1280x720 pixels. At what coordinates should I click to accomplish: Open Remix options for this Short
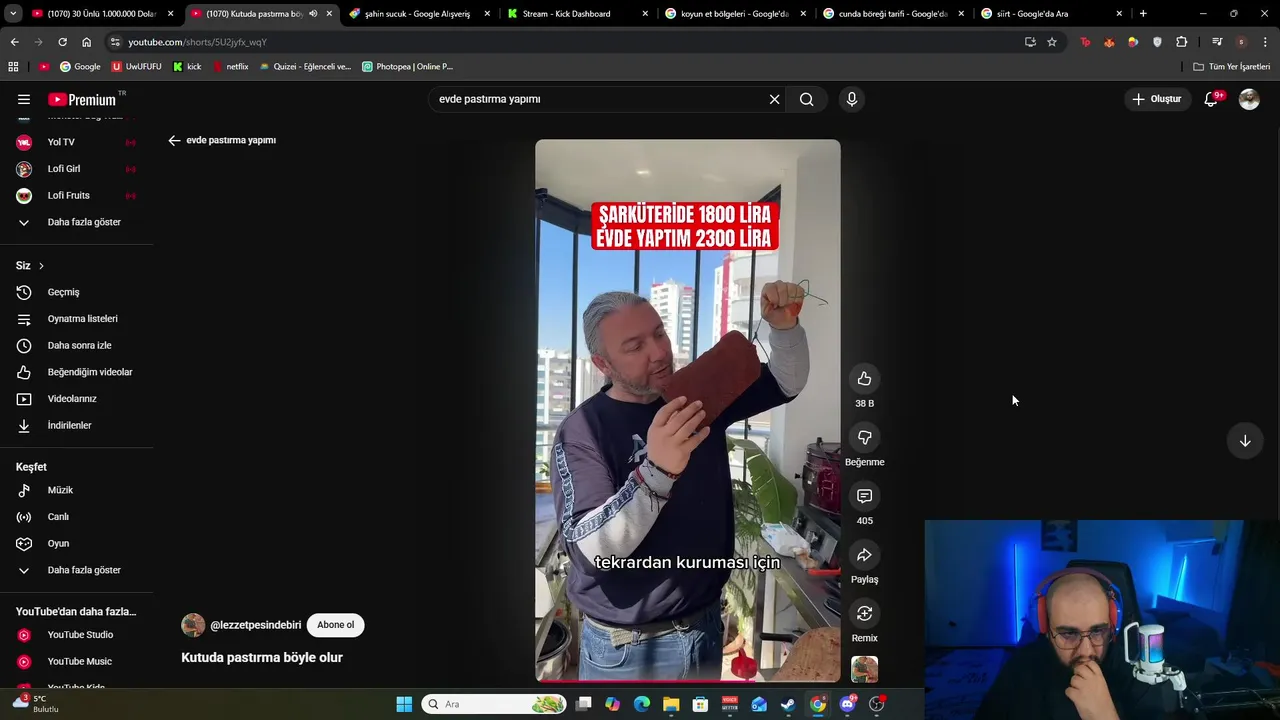(864, 614)
